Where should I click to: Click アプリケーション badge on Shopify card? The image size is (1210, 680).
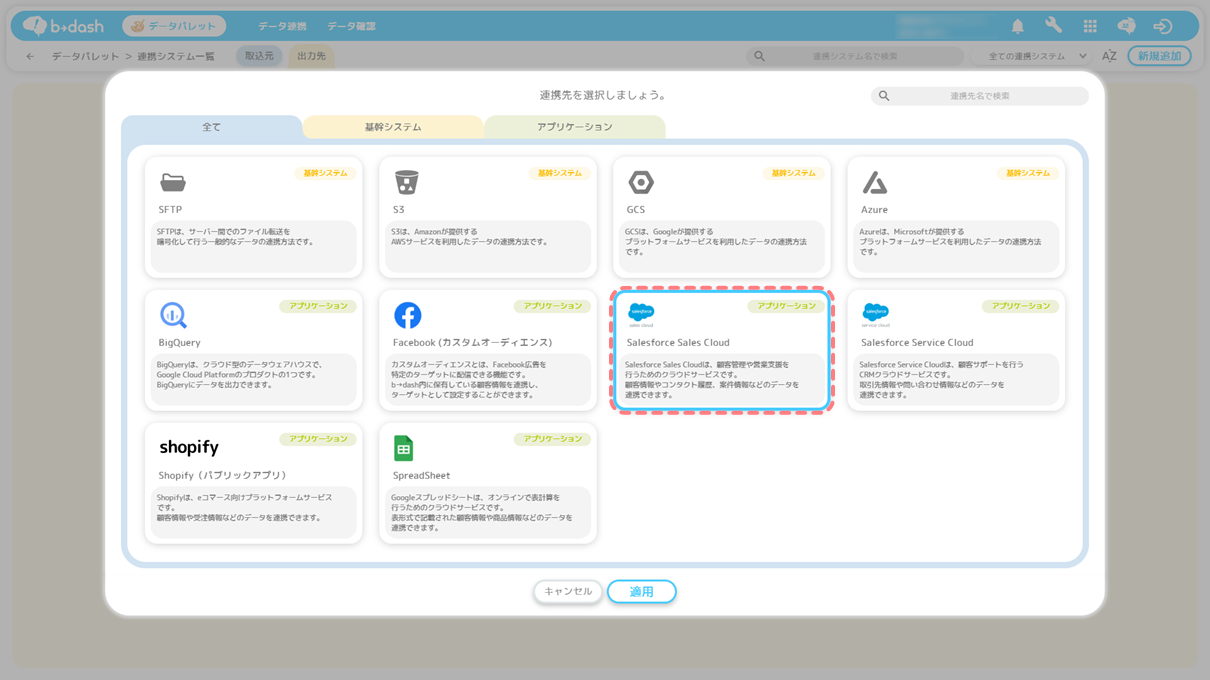coord(318,439)
